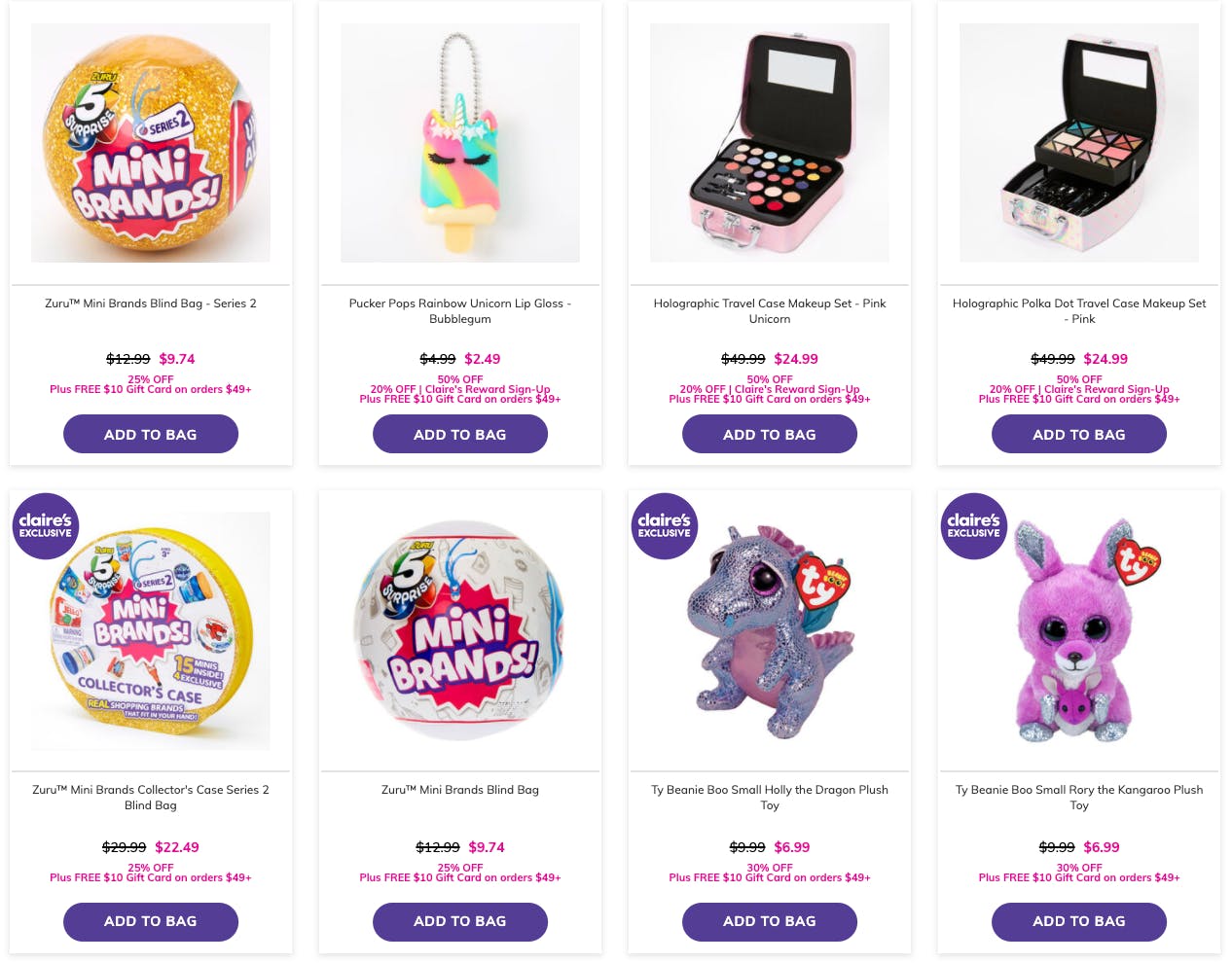The image size is (1232, 963).
Task: Click Claire's Exclusive badge on Collector's Case
Action: [45, 525]
